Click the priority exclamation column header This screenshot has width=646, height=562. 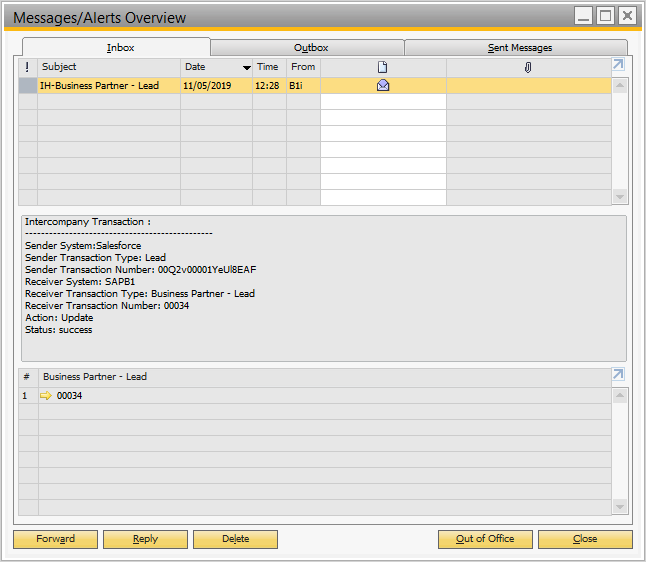click(27, 67)
